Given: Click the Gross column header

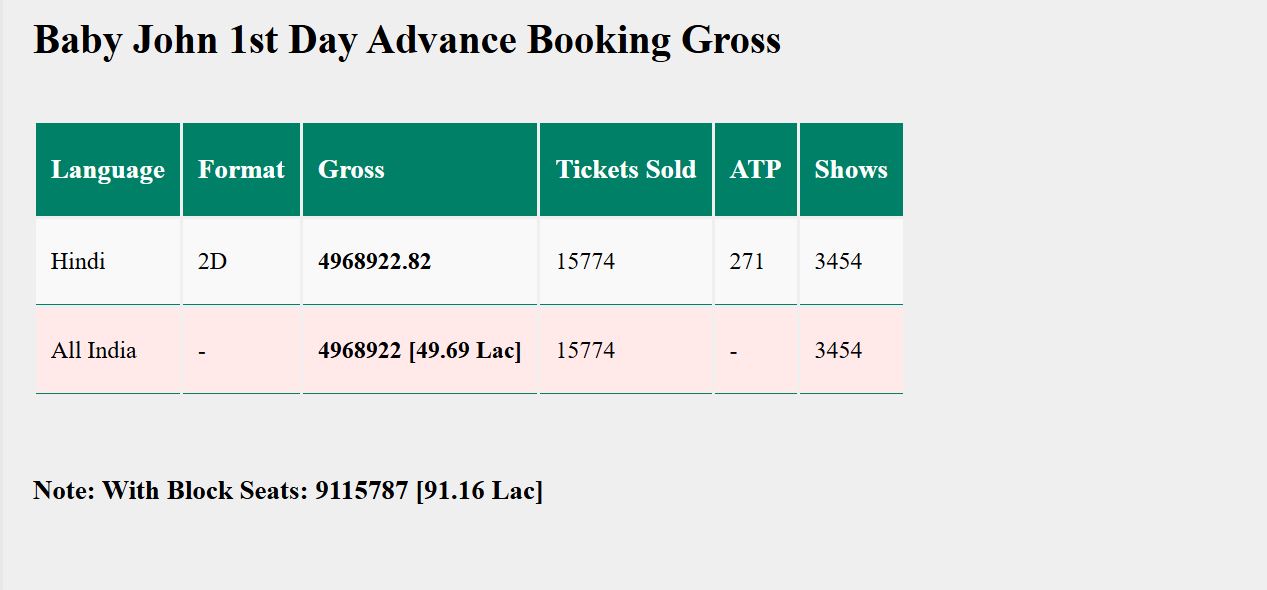Looking at the screenshot, I should pyautogui.click(x=351, y=170).
